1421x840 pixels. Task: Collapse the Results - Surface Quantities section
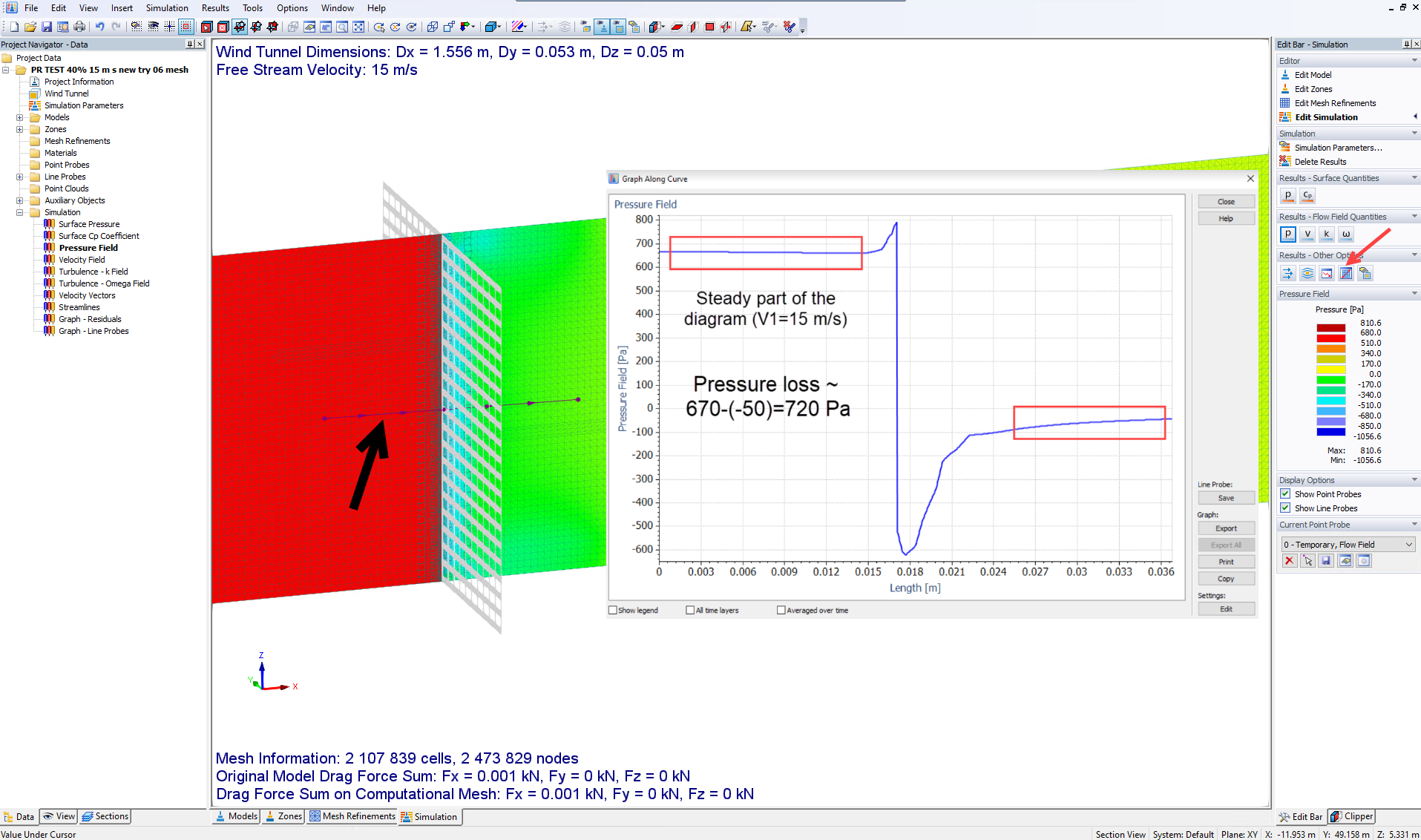coord(1414,178)
